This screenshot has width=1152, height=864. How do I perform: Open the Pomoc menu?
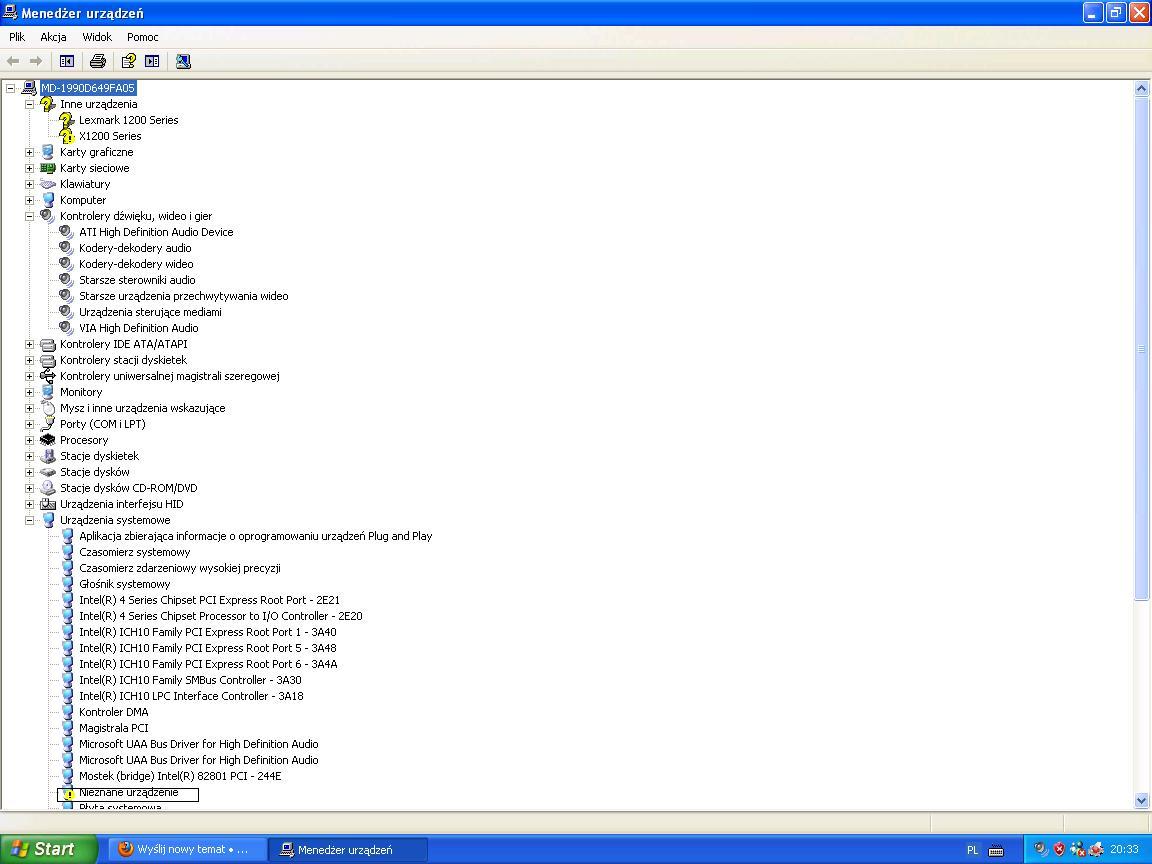coord(143,37)
